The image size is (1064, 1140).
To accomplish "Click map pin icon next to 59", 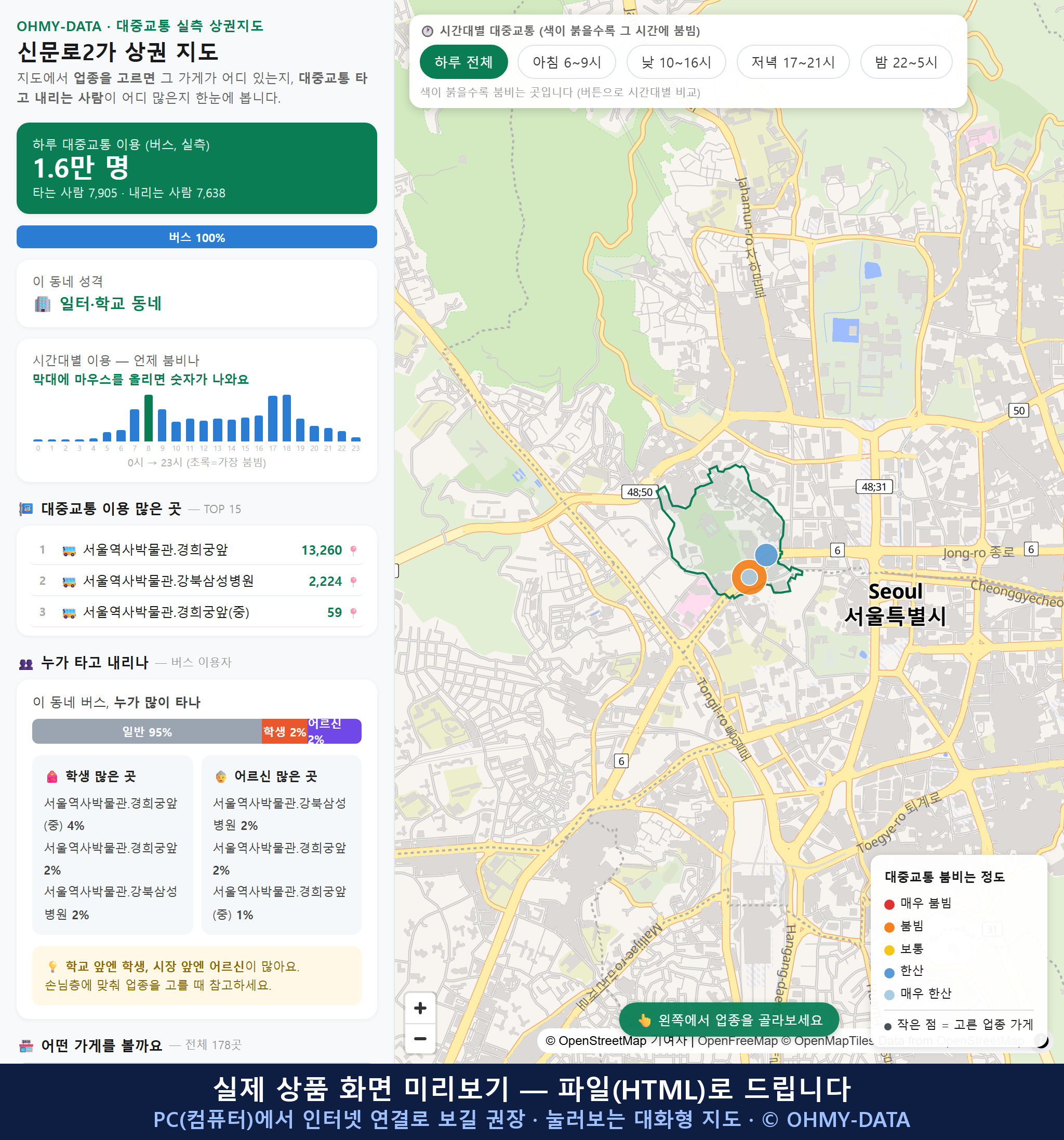I will [353, 612].
